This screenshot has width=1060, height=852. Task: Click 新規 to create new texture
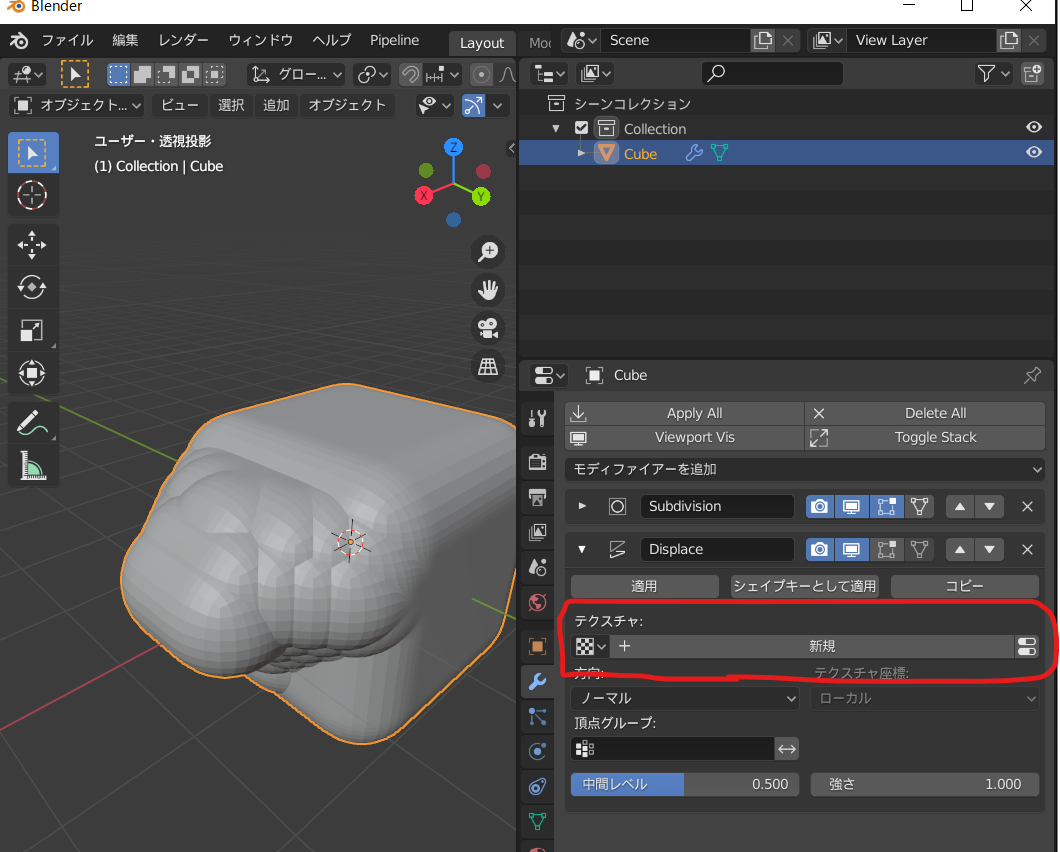click(813, 646)
